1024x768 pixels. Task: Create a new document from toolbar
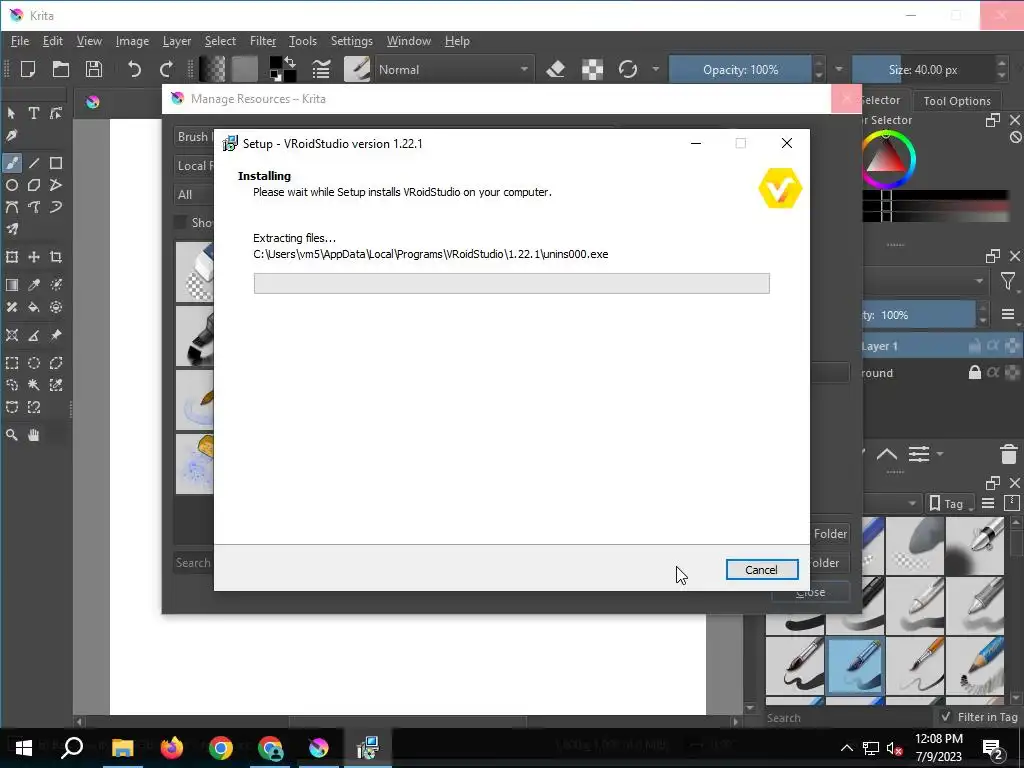[x=27, y=69]
